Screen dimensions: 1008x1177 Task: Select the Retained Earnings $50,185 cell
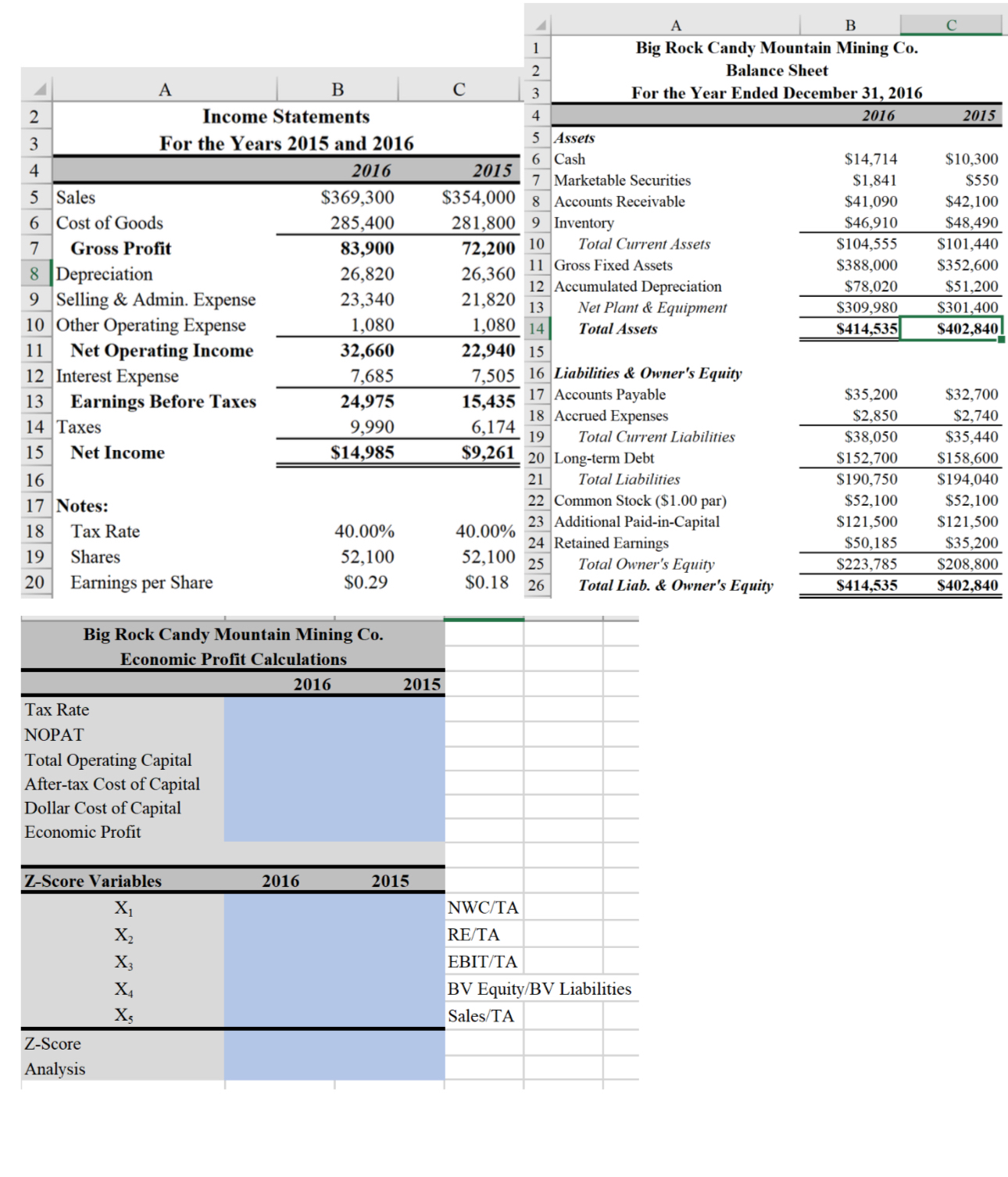click(x=871, y=542)
